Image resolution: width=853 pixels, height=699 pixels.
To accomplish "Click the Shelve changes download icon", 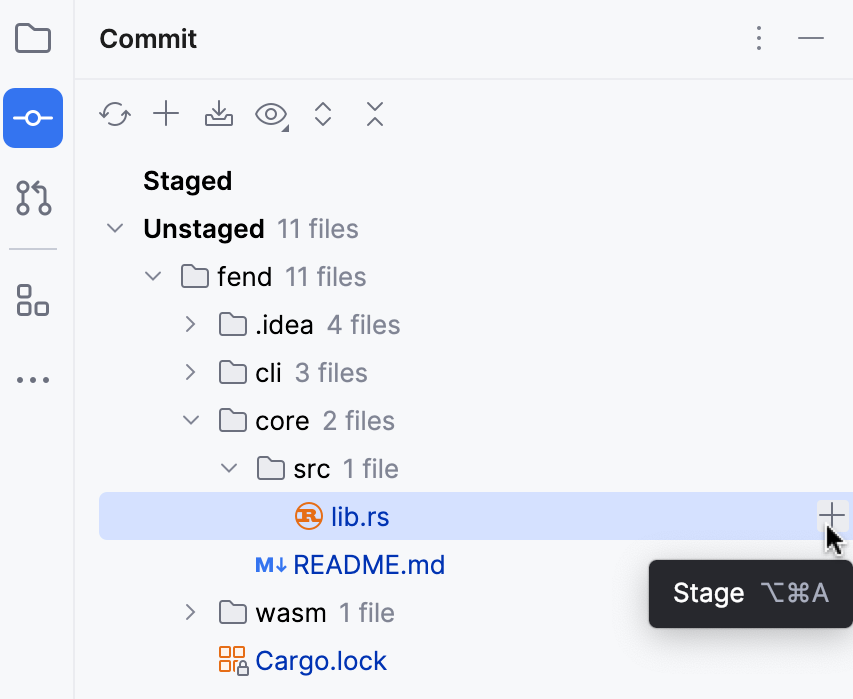I will (218, 114).
